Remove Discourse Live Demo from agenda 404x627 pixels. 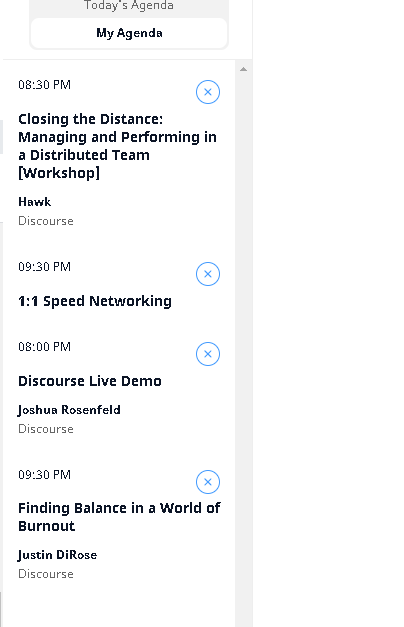click(208, 354)
